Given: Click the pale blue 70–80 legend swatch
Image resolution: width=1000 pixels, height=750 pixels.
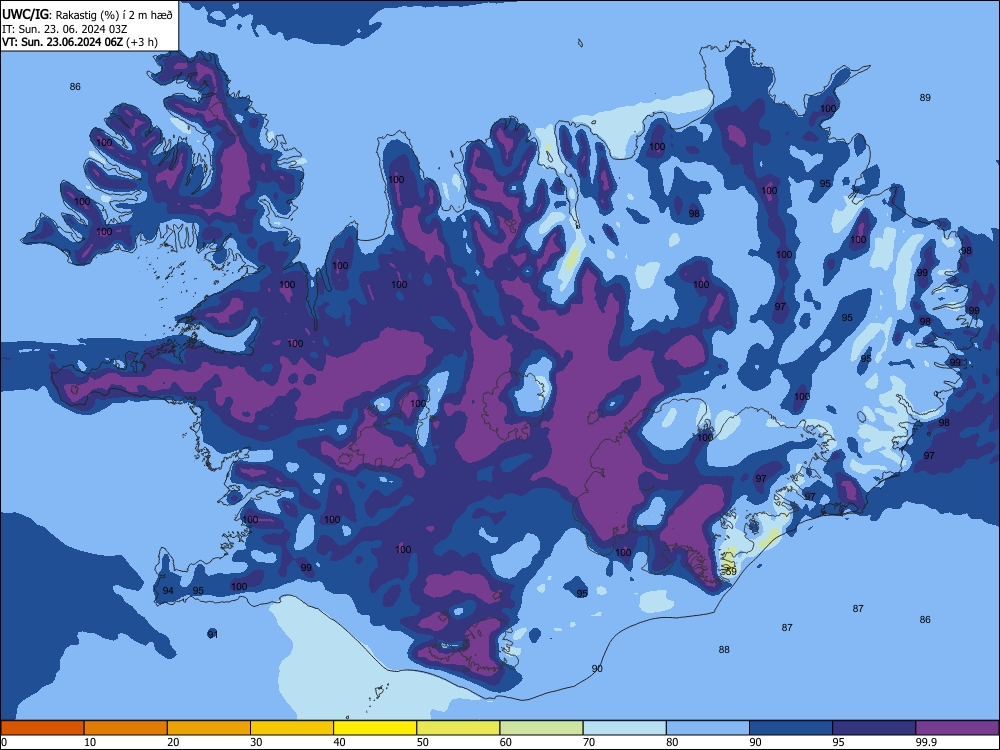Looking at the screenshot, I should (x=624, y=728).
